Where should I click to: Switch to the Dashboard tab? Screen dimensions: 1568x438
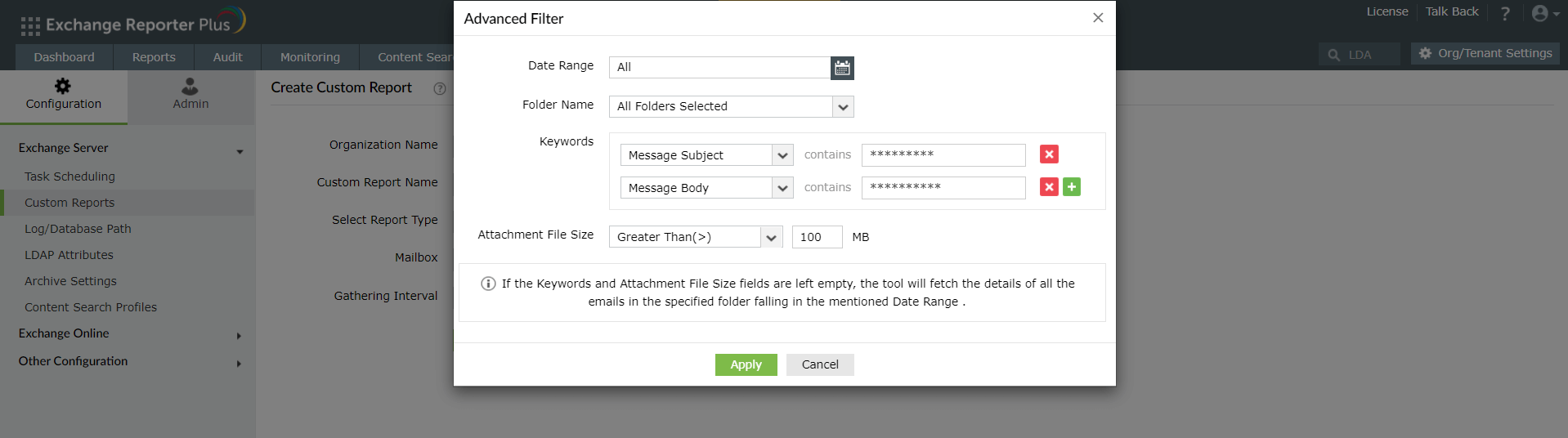coord(64,57)
